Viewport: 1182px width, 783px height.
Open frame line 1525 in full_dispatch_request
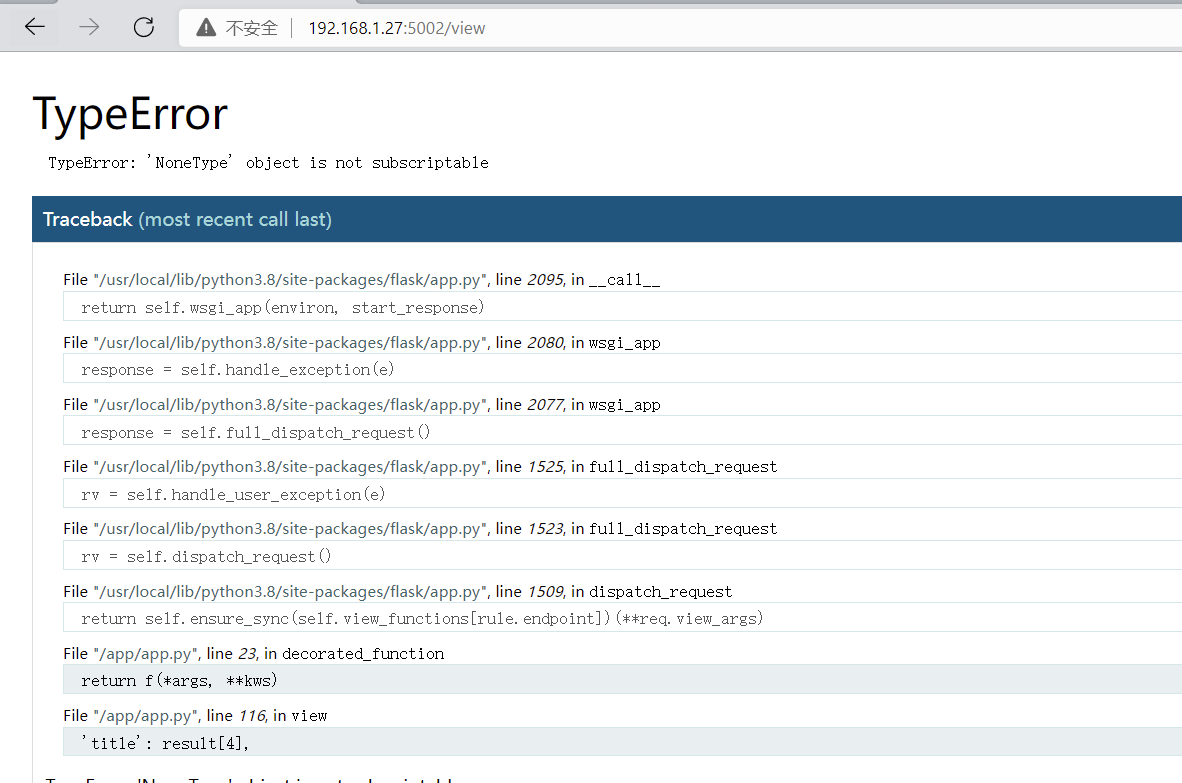[420, 466]
